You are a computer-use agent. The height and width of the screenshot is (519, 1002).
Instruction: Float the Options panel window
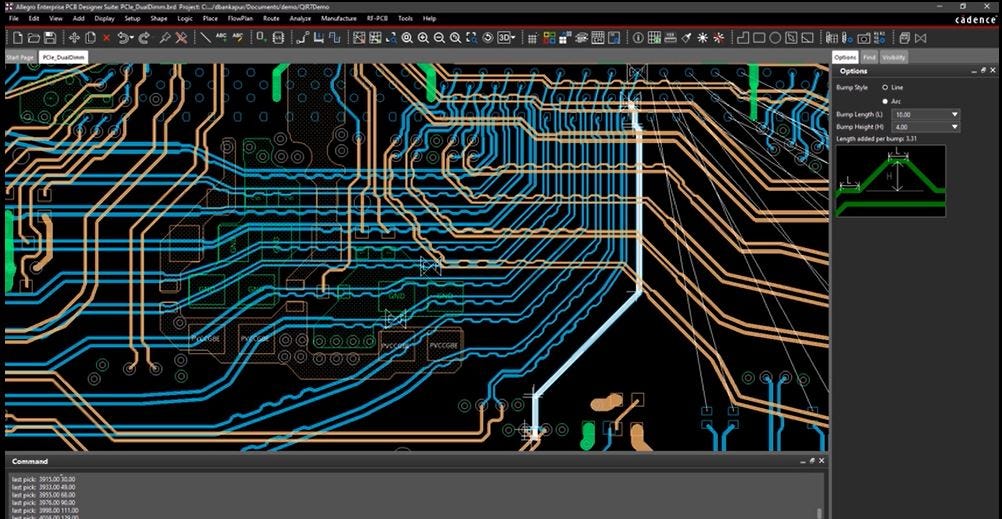(983, 71)
